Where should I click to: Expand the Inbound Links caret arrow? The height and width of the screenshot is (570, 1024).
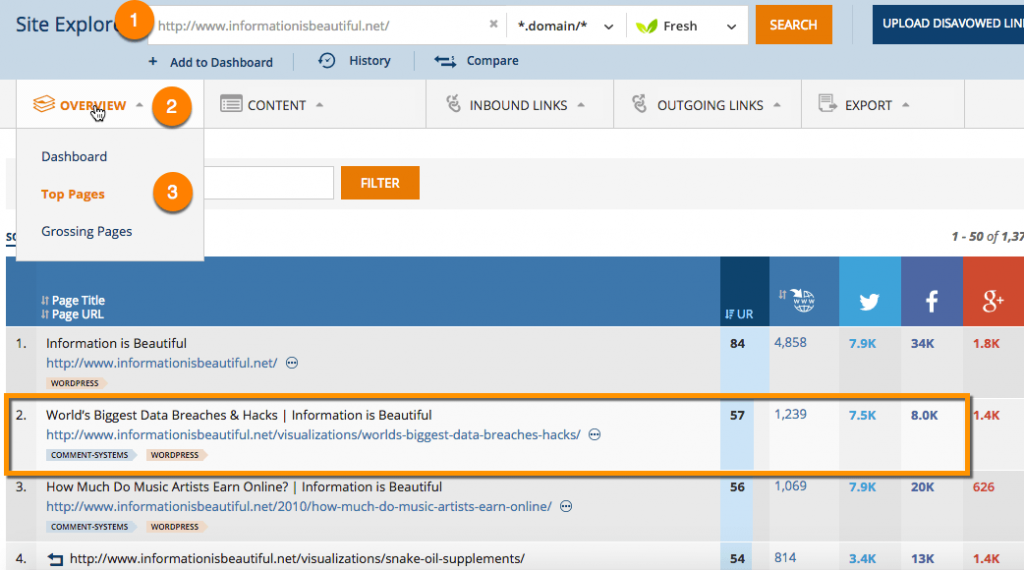581,105
